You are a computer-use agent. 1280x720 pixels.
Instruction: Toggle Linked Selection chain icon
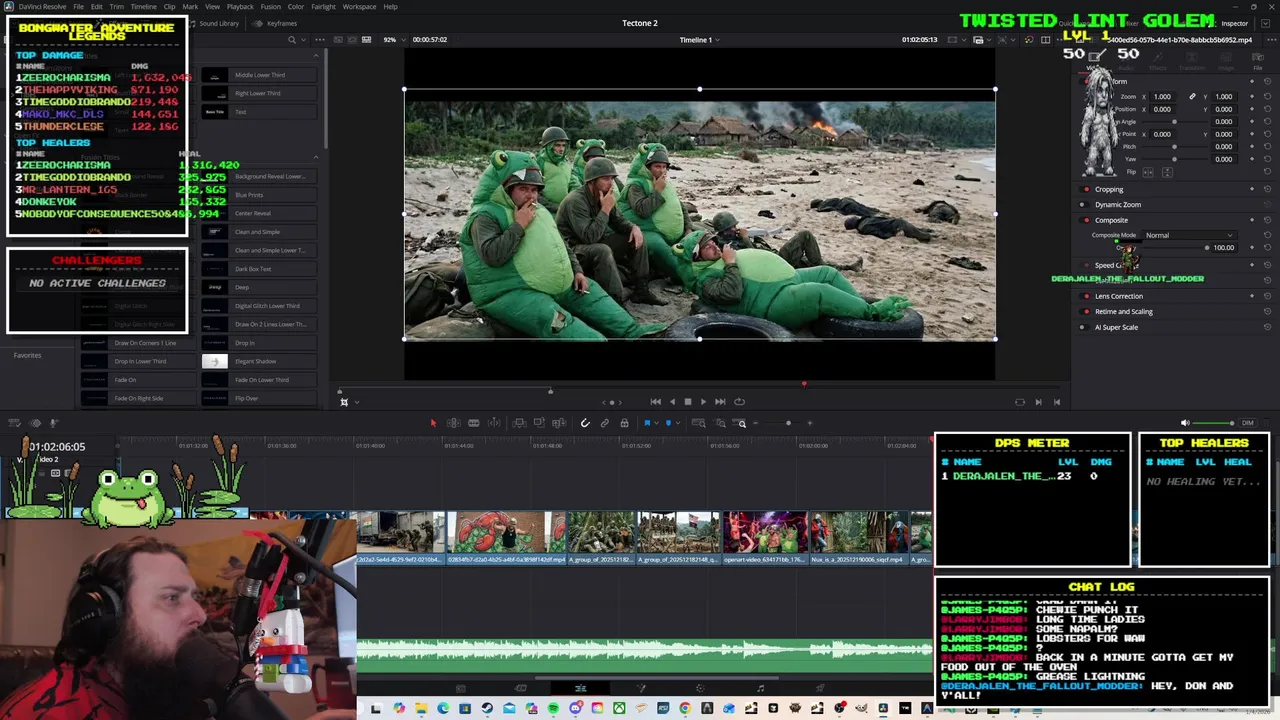[604, 423]
